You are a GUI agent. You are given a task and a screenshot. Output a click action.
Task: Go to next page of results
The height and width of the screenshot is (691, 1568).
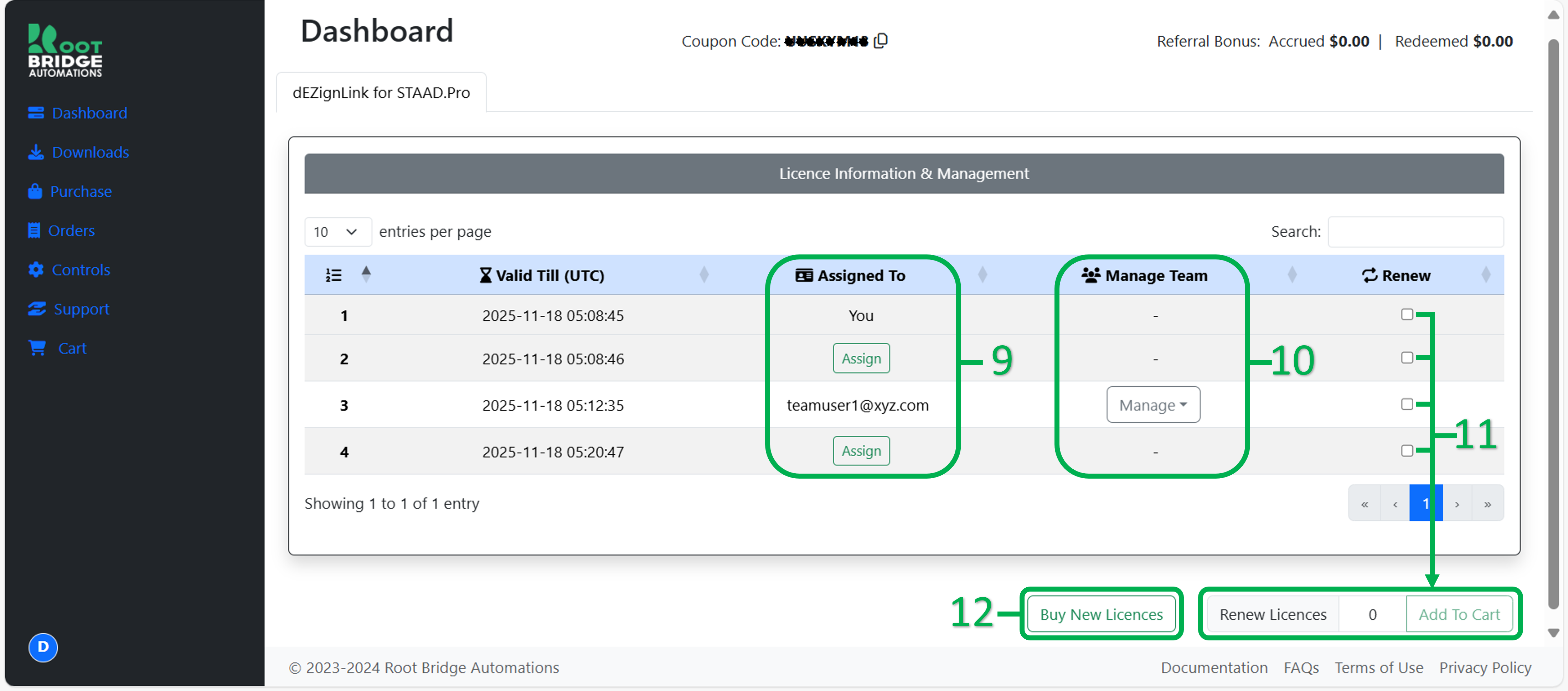point(1456,504)
